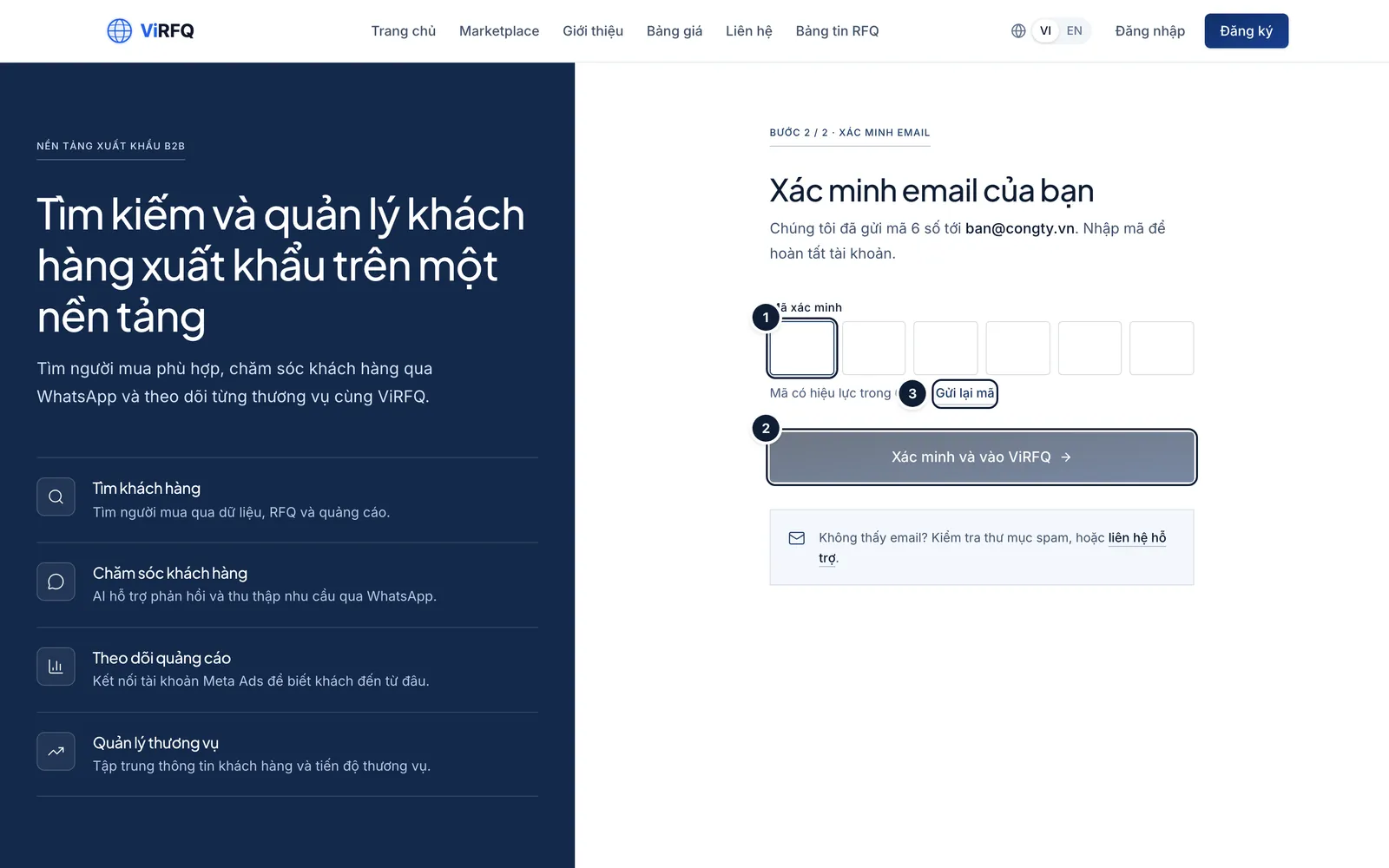Screen dimensions: 1389x868
Task: Focus the third verification code box
Action: coord(946,348)
